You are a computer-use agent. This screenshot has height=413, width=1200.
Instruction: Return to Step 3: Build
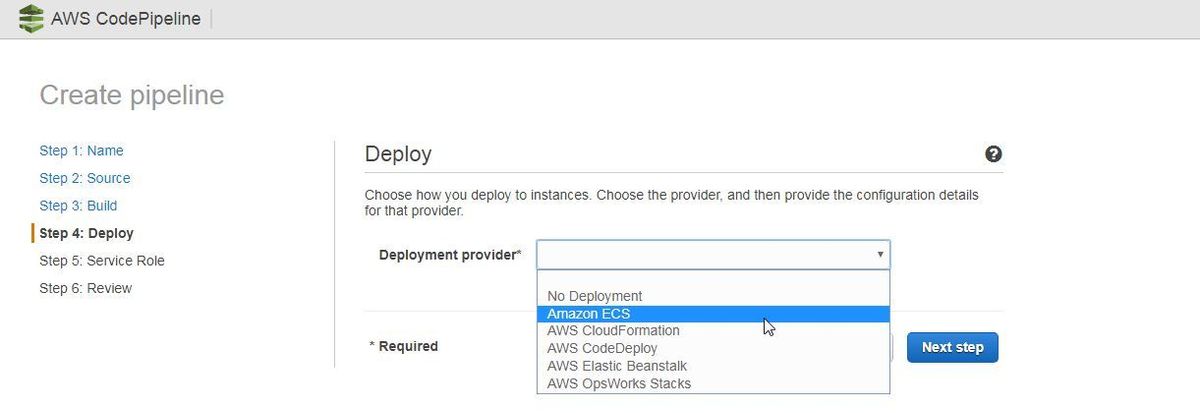[x=78, y=206]
